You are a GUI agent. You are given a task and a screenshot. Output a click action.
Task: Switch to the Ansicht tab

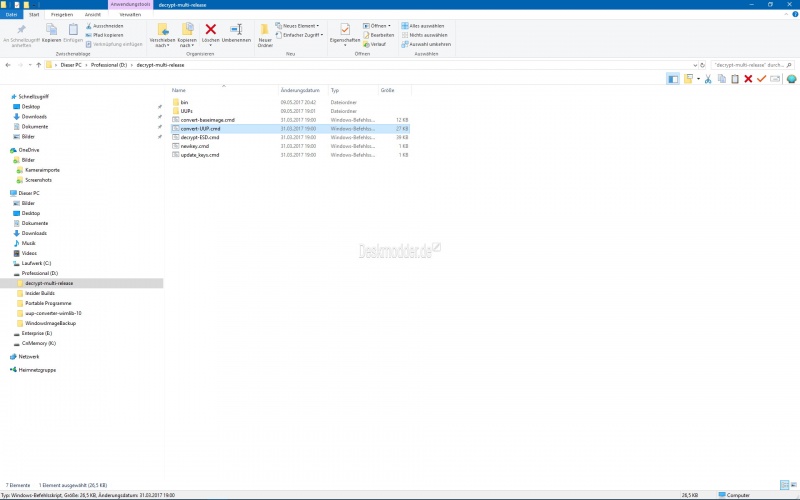92,14
